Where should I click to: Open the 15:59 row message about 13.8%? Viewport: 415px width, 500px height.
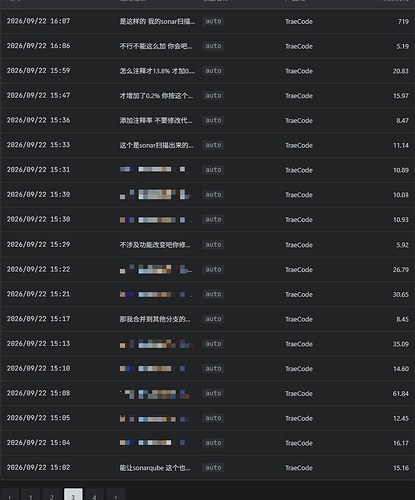click(157, 71)
